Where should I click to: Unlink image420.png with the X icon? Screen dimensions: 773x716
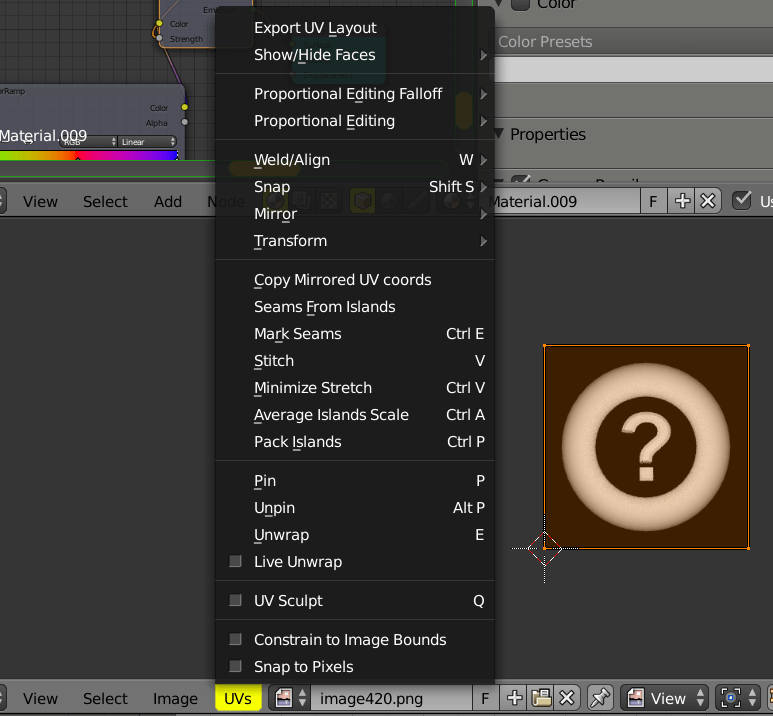(x=567, y=698)
